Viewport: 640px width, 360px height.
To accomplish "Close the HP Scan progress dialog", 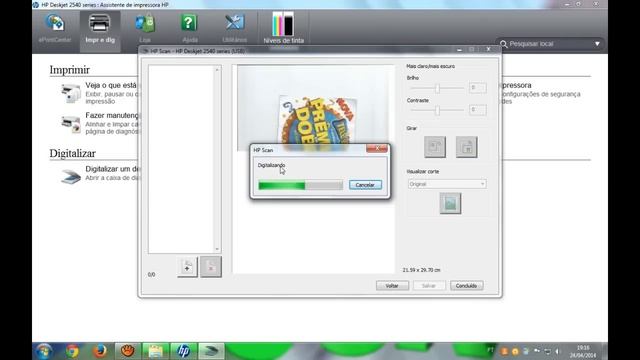I will (x=377, y=149).
